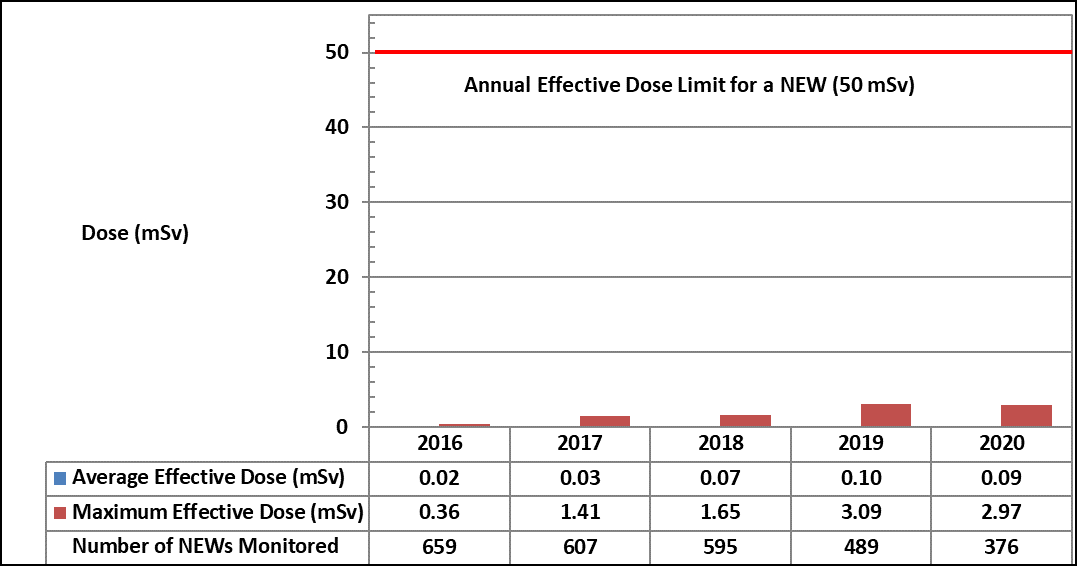The height and width of the screenshot is (566, 1077).
Task: Select the 2016 maximum dose bar
Action: [464, 425]
